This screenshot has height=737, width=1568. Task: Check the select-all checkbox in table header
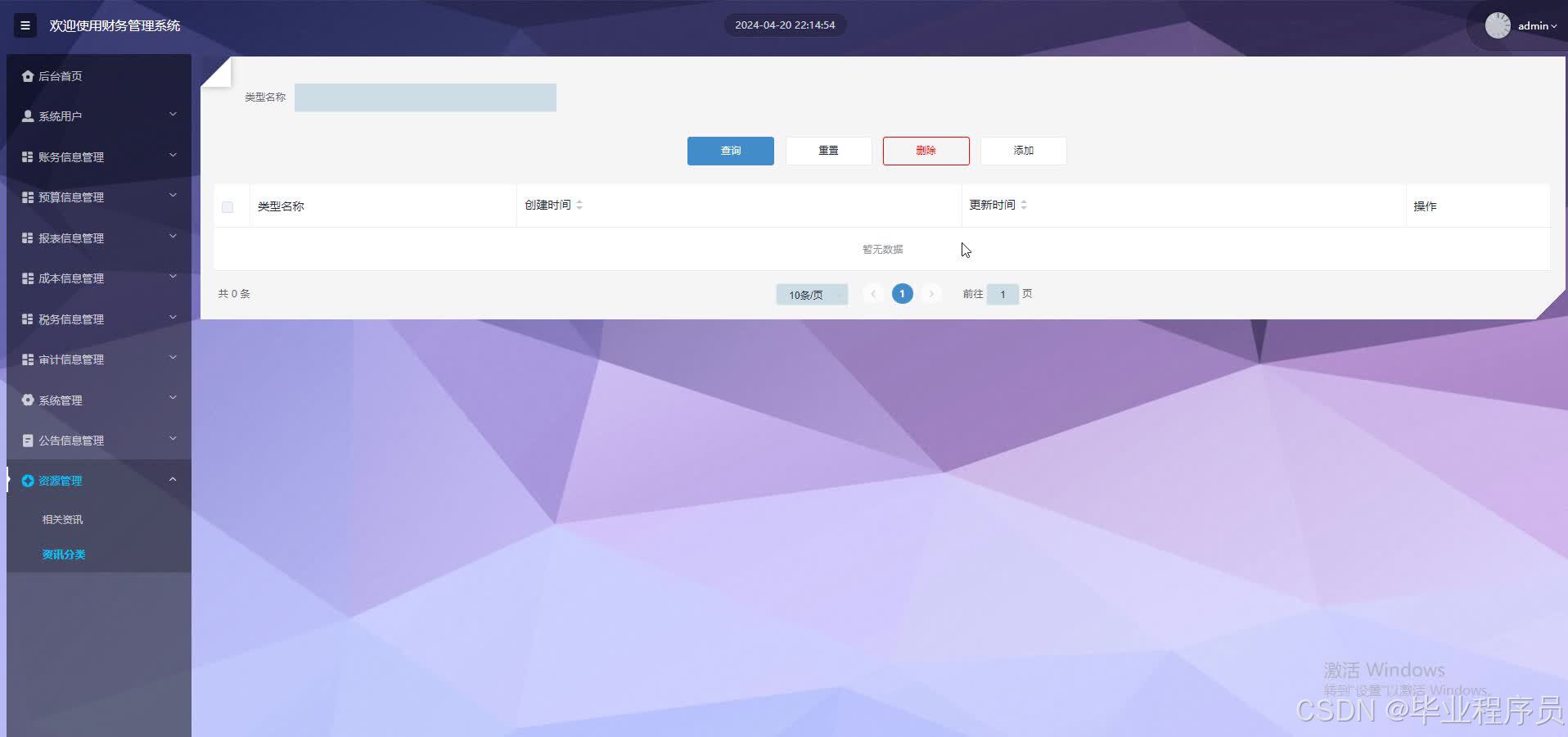point(228,206)
